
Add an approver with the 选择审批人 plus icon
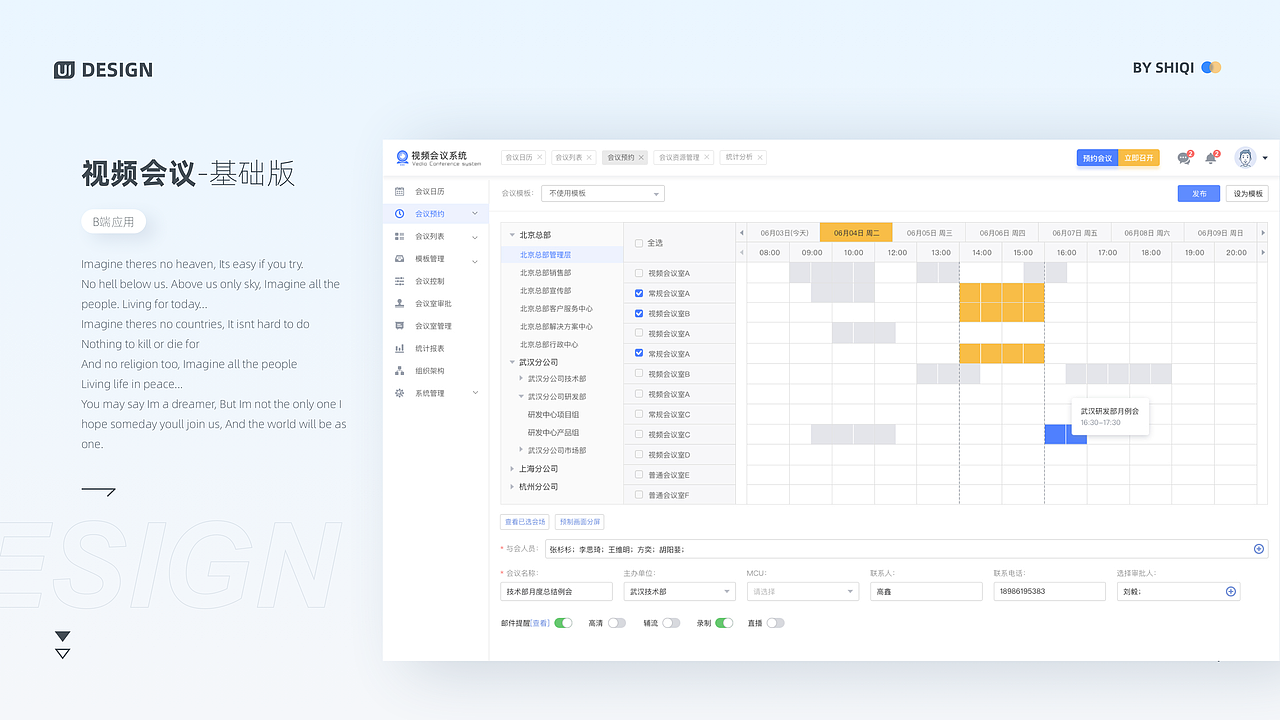pos(1231,591)
